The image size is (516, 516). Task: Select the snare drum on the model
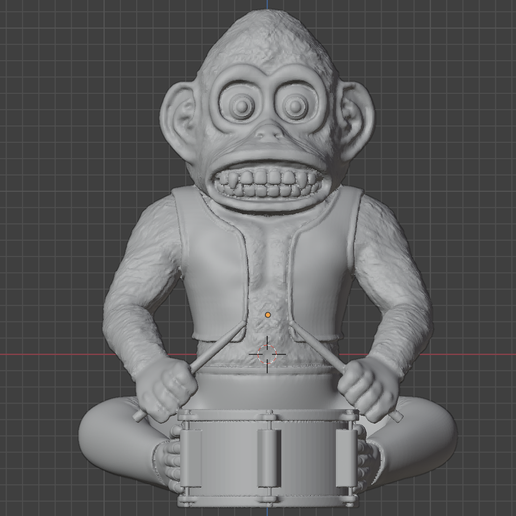coord(268,458)
